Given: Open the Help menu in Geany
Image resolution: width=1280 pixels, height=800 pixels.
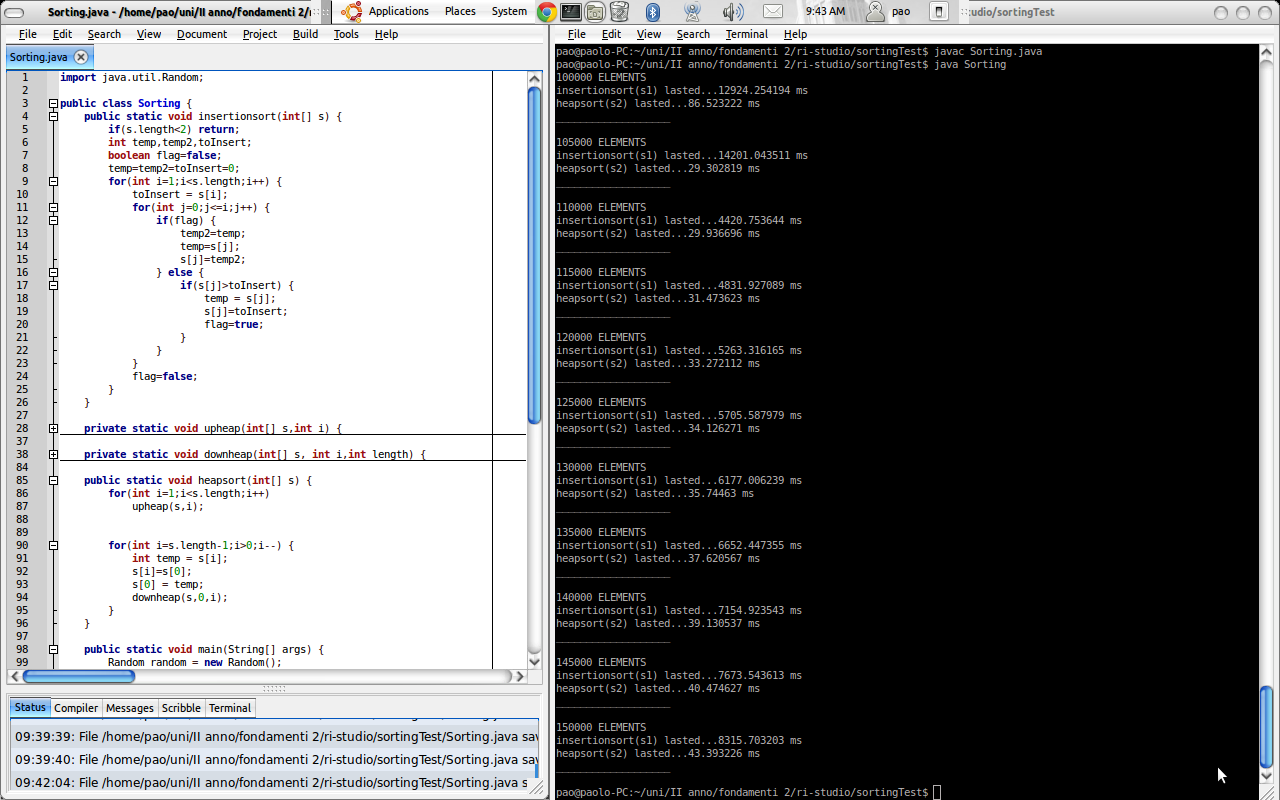Looking at the screenshot, I should pos(386,34).
